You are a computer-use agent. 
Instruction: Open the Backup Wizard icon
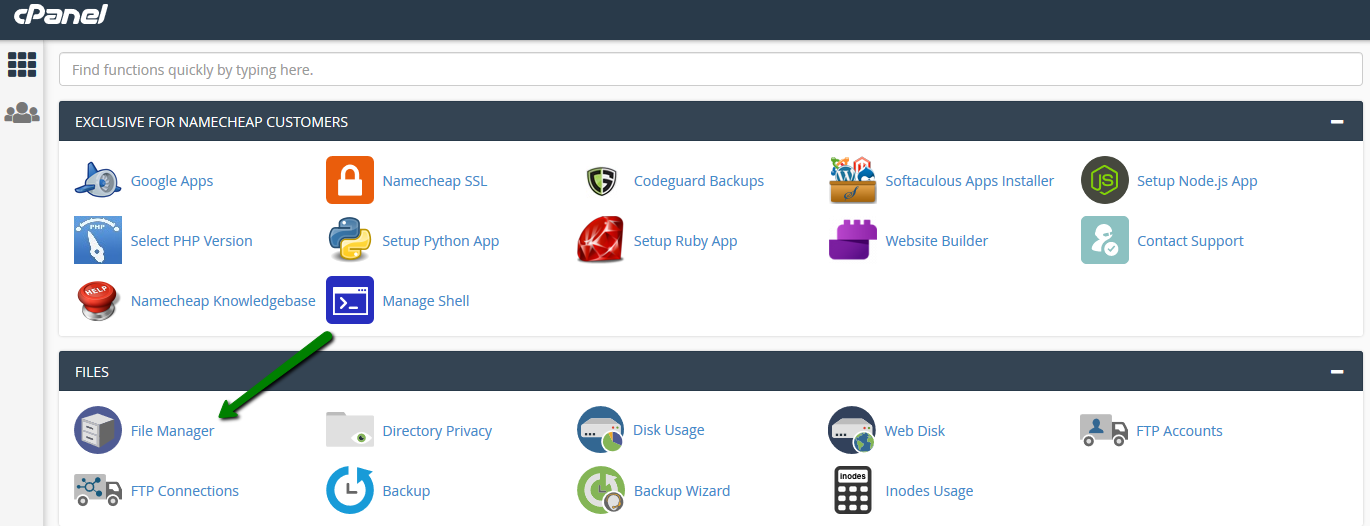point(601,491)
